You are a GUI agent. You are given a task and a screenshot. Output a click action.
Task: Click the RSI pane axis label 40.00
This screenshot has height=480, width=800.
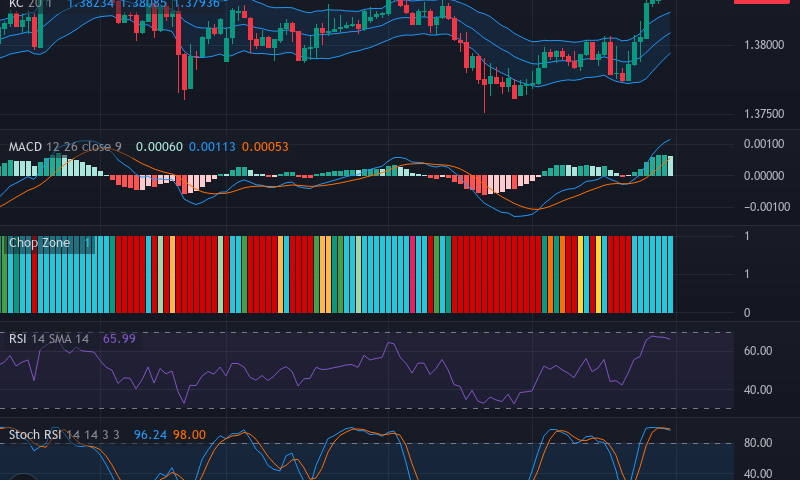pos(758,390)
